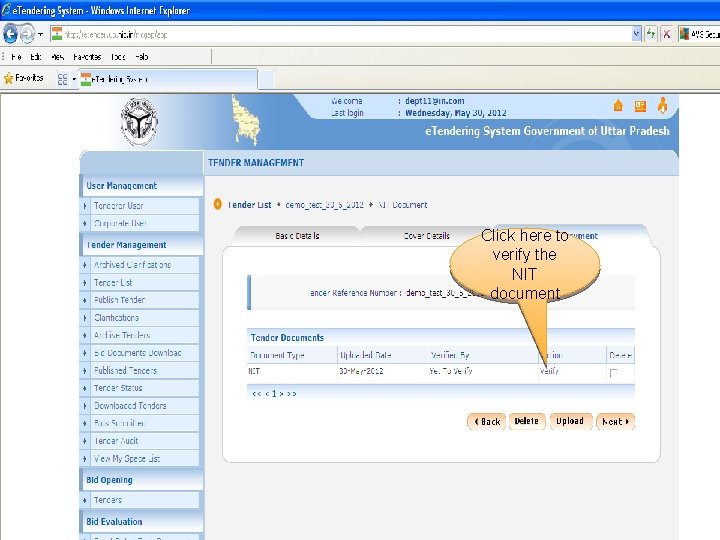The width and height of the screenshot is (720, 540).
Task: Open the View menu
Action: 57,57
